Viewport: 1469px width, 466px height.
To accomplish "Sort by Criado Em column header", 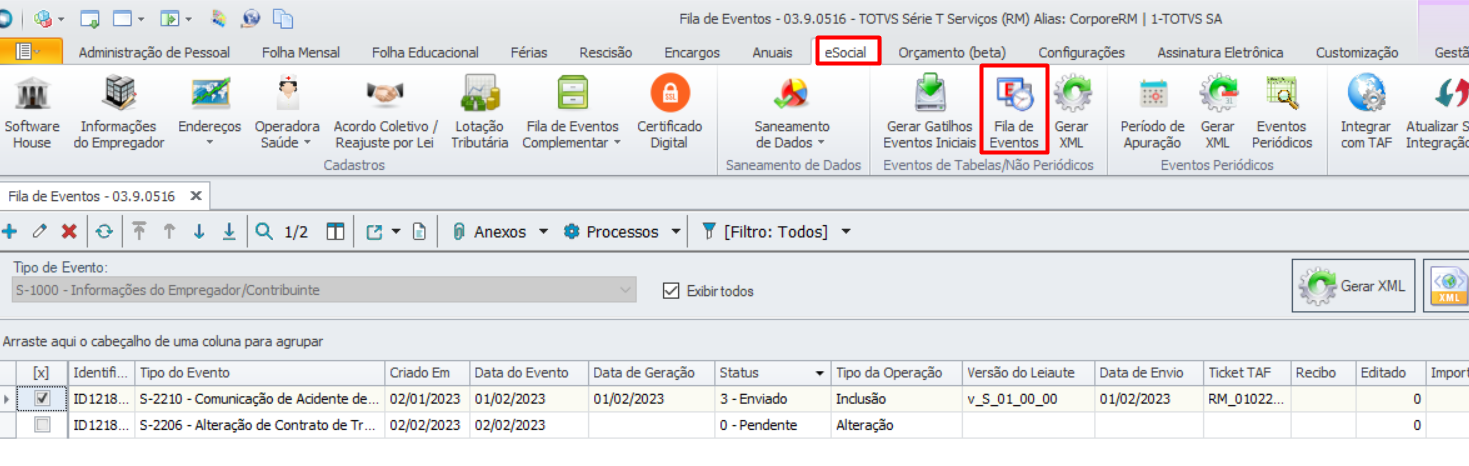I will (427, 373).
